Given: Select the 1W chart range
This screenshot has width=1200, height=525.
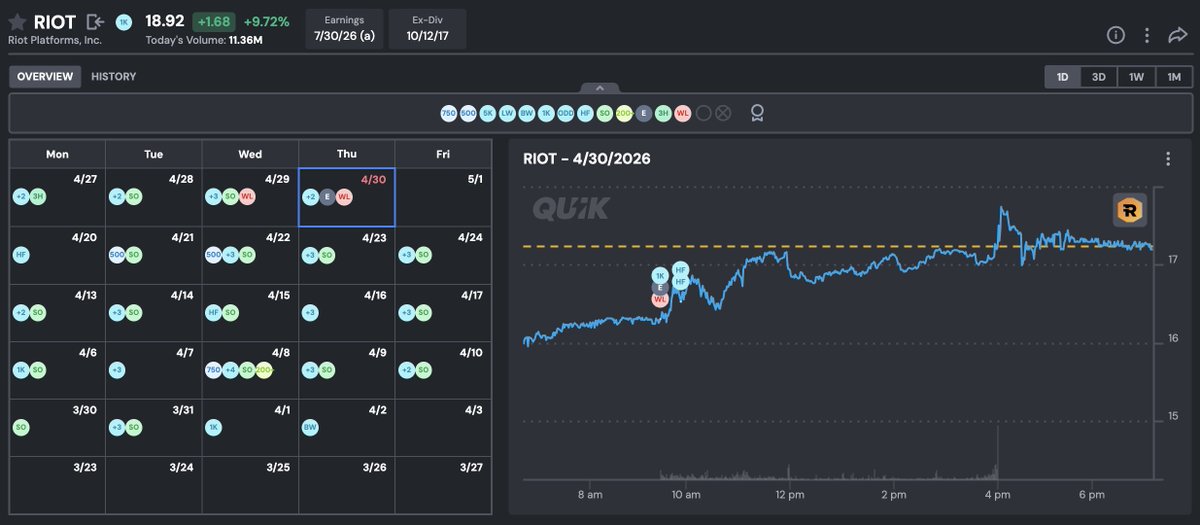Looking at the screenshot, I should [x=1136, y=77].
